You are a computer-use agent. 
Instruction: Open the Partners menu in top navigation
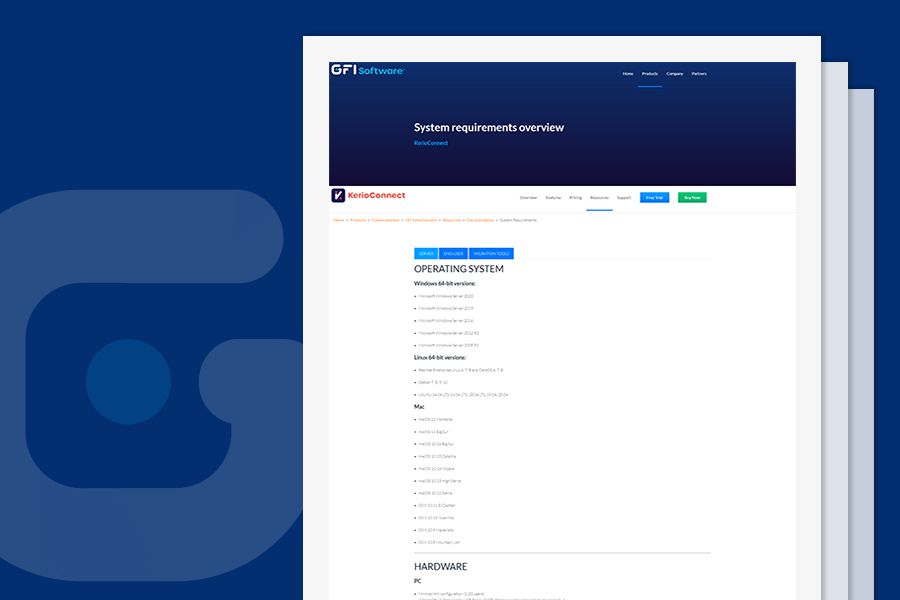[699, 73]
